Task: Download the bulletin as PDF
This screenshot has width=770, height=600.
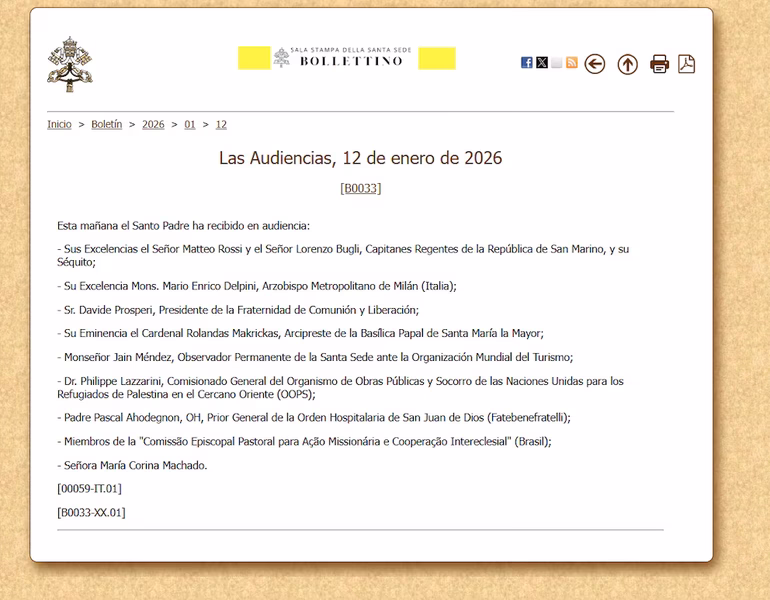Action: click(x=686, y=64)
